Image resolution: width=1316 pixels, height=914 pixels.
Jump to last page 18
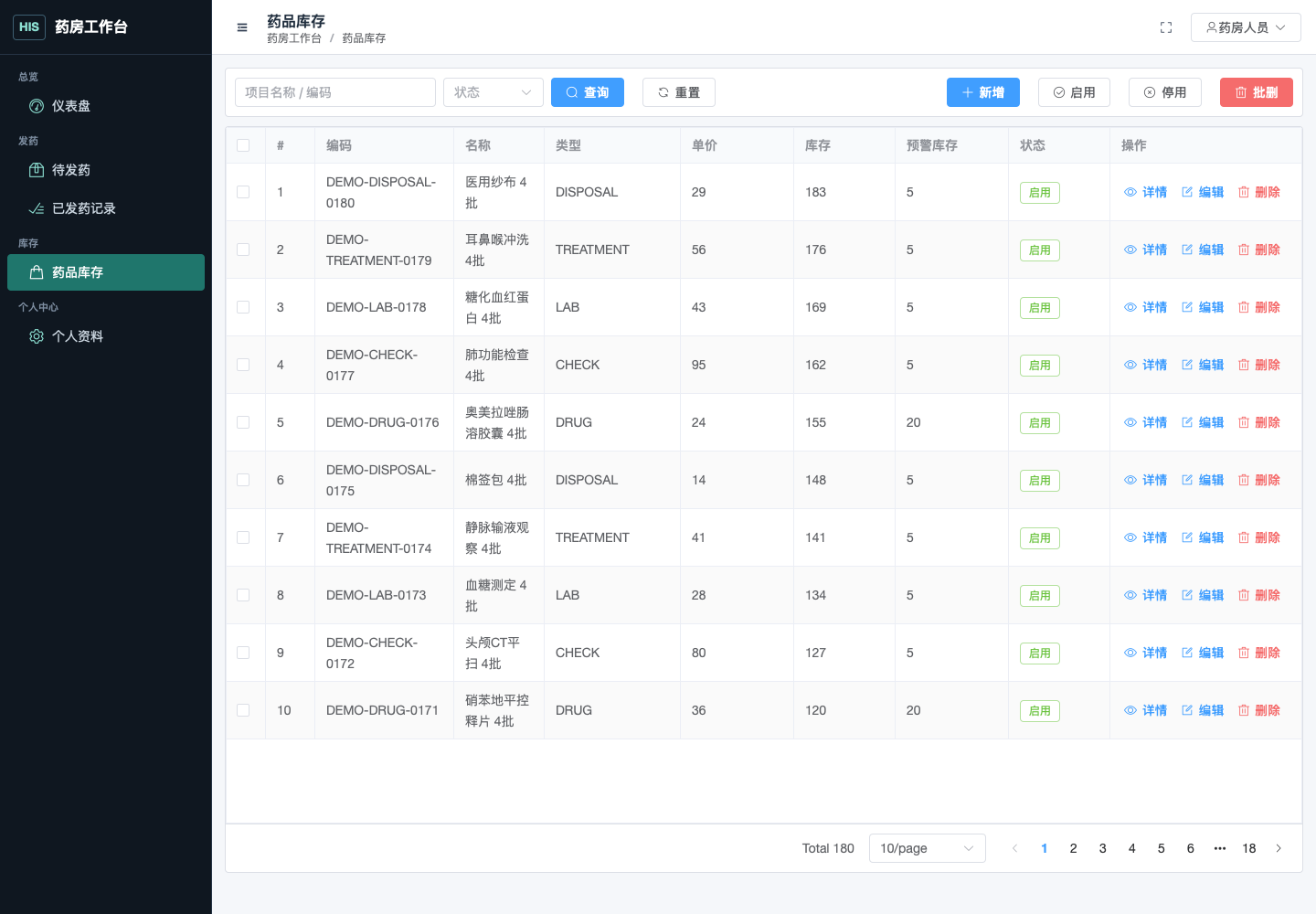pos(1249,848)
